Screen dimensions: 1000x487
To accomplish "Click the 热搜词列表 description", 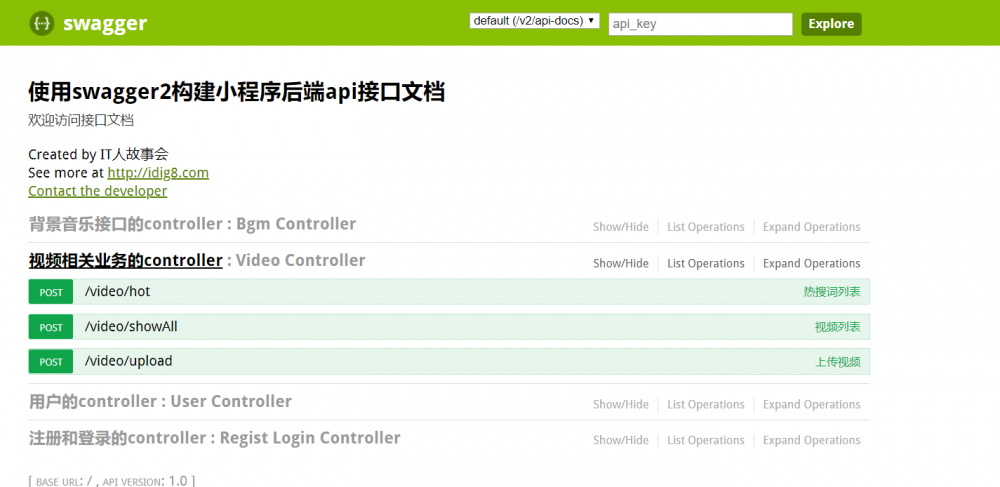I will [832, 292].
